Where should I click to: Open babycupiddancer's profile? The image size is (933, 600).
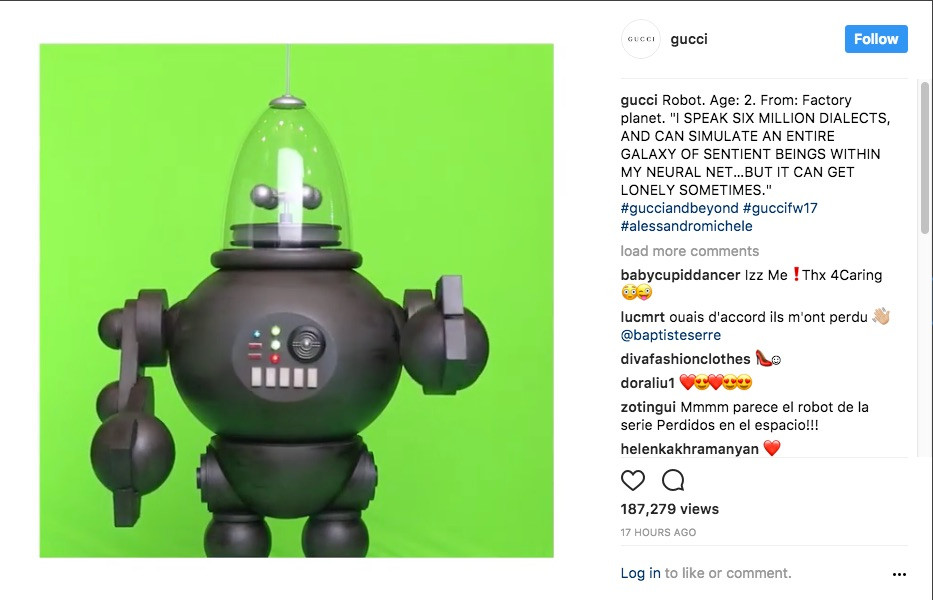click(x=680, y=275)
